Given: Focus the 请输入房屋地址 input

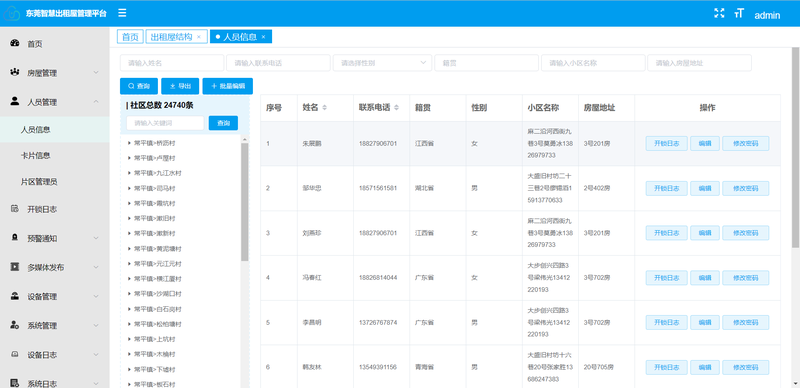Looking at the screenshot, I should (699, 63).
